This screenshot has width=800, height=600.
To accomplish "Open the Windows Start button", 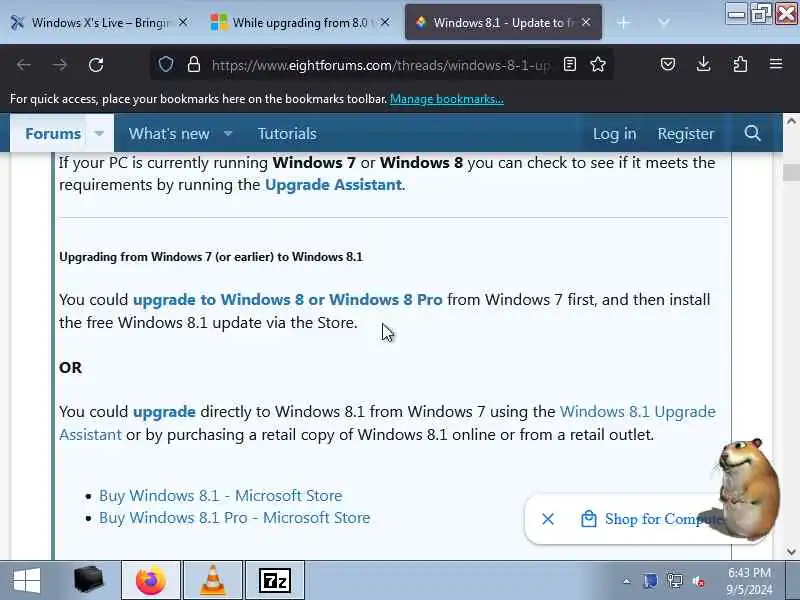I will point(27,581).
